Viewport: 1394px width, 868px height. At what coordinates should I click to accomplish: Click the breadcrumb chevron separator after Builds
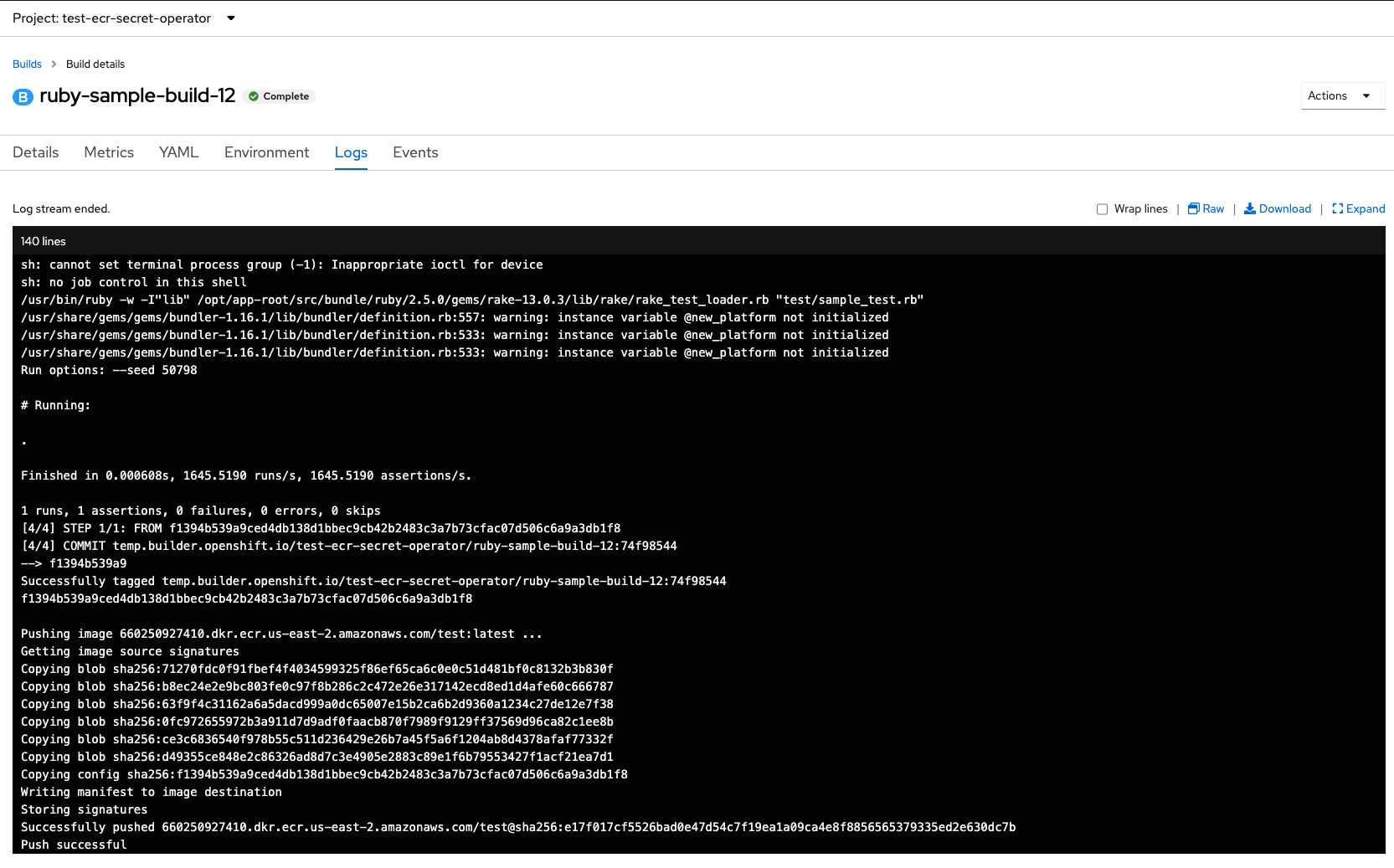(x=54, y=64)
